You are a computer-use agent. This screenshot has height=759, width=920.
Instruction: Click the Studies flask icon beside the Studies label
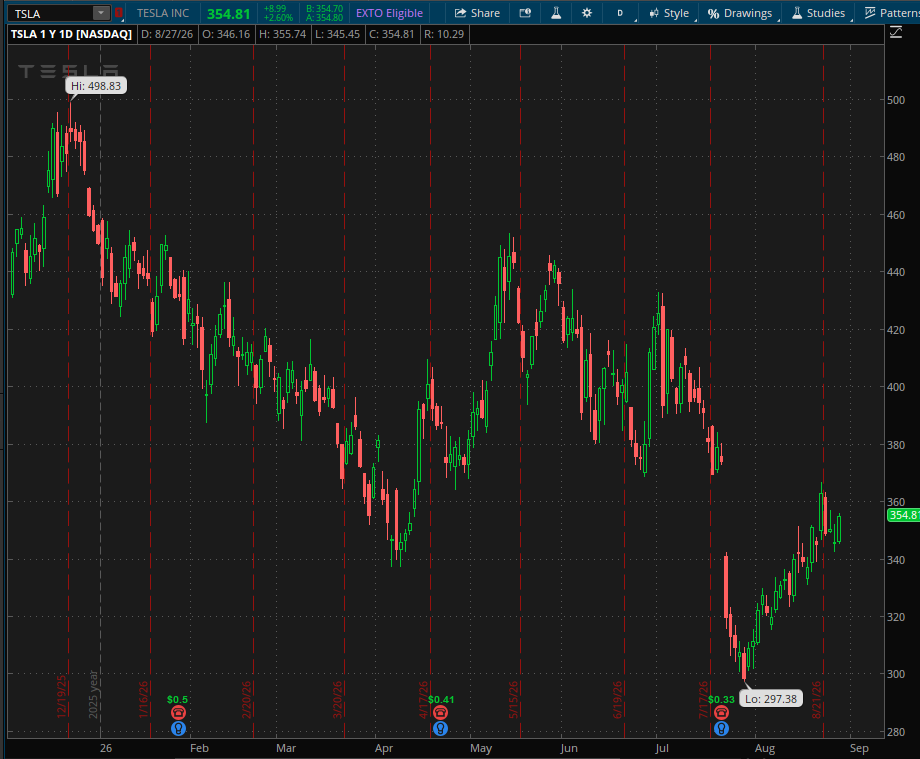pos(797,13)
